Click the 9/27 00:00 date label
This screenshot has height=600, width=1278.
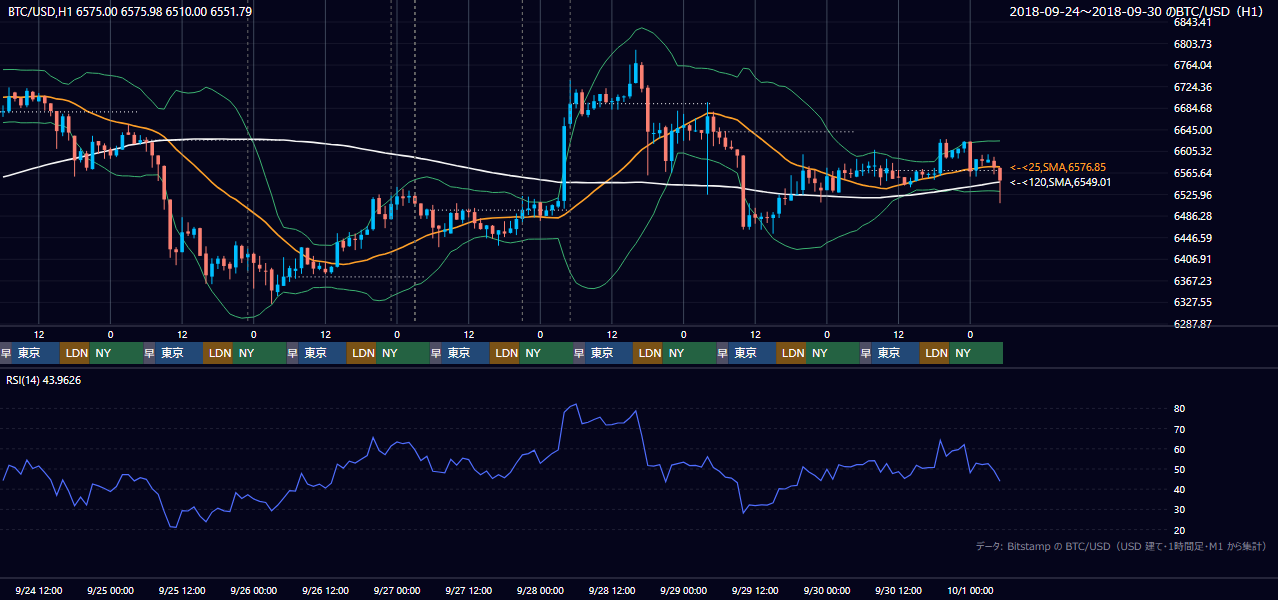click(397, 591)
